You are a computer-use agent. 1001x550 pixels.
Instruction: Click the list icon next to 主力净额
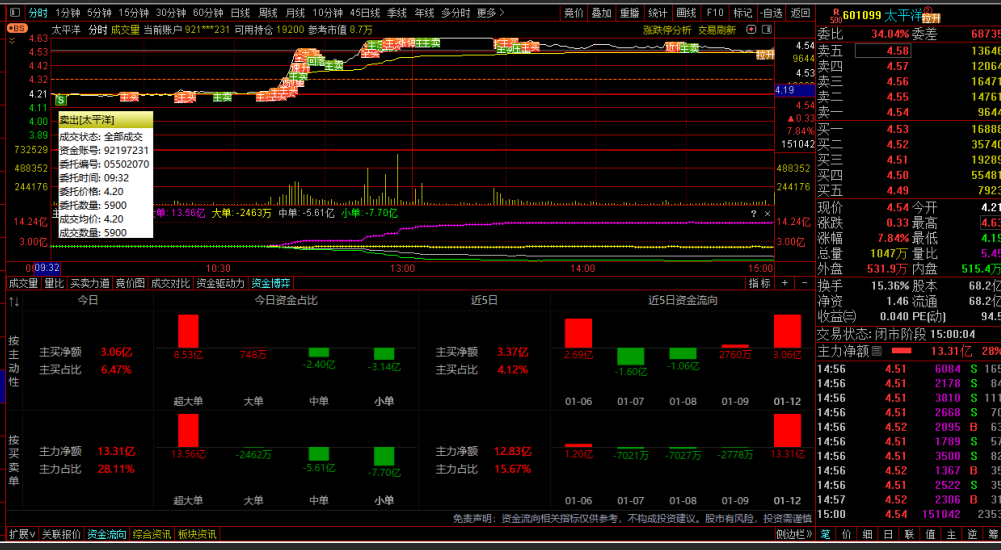coord(877,351)
